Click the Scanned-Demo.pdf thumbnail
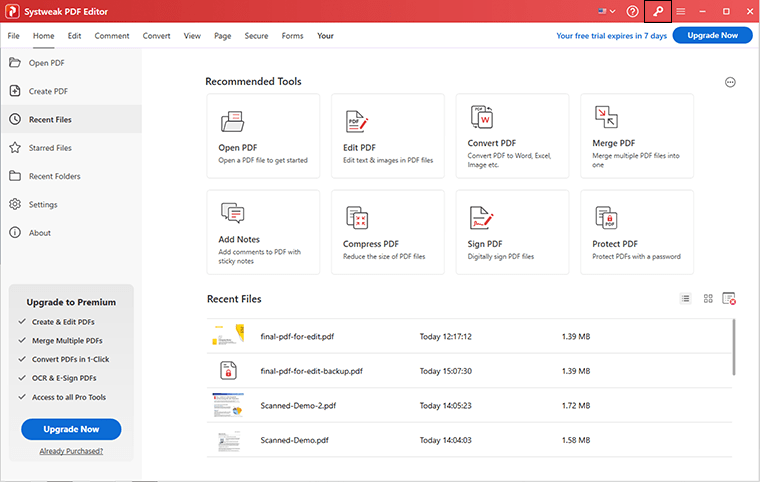 (228, 441)
